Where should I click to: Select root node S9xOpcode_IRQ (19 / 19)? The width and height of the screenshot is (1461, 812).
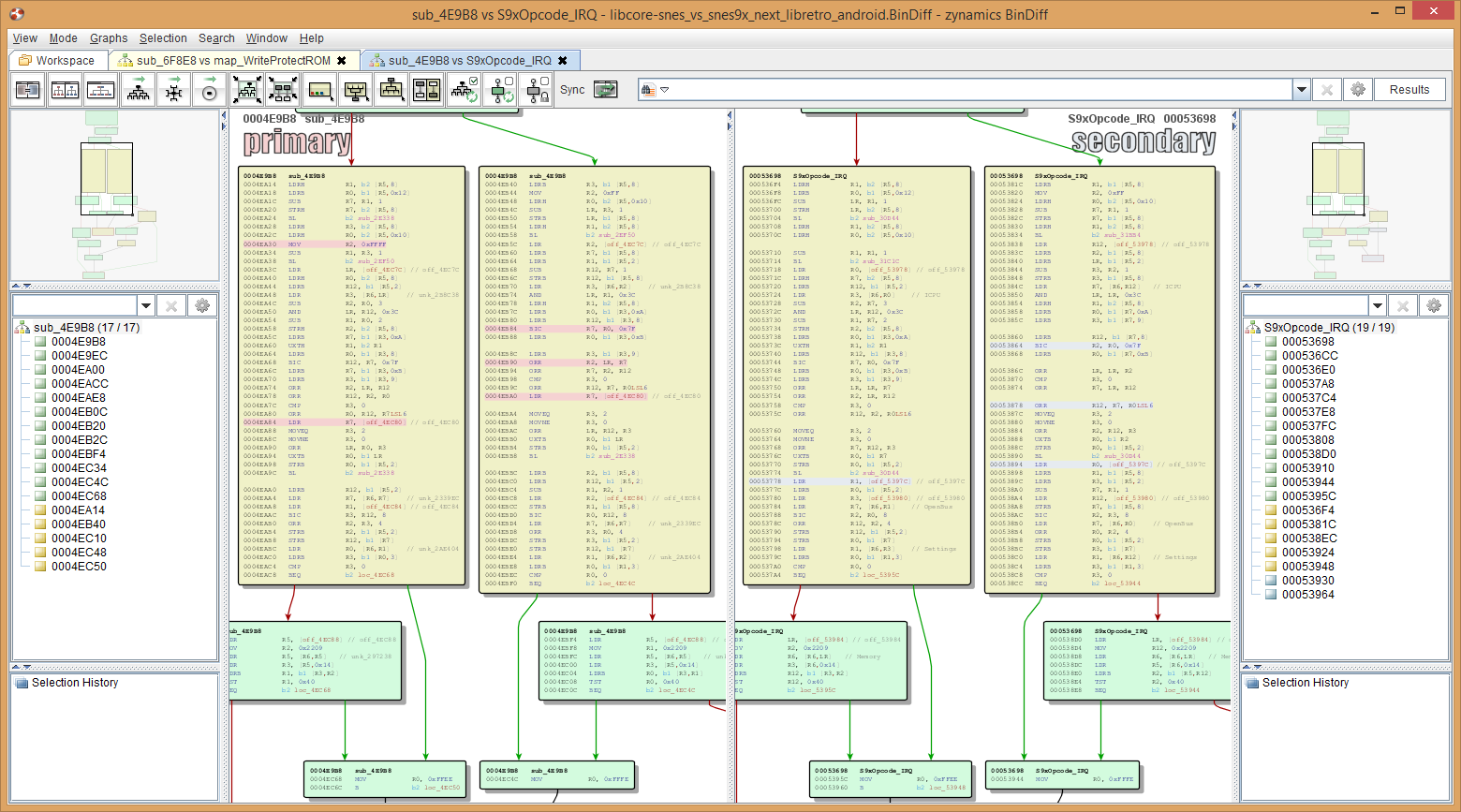pyautogui.click(x=1329, y=328)
